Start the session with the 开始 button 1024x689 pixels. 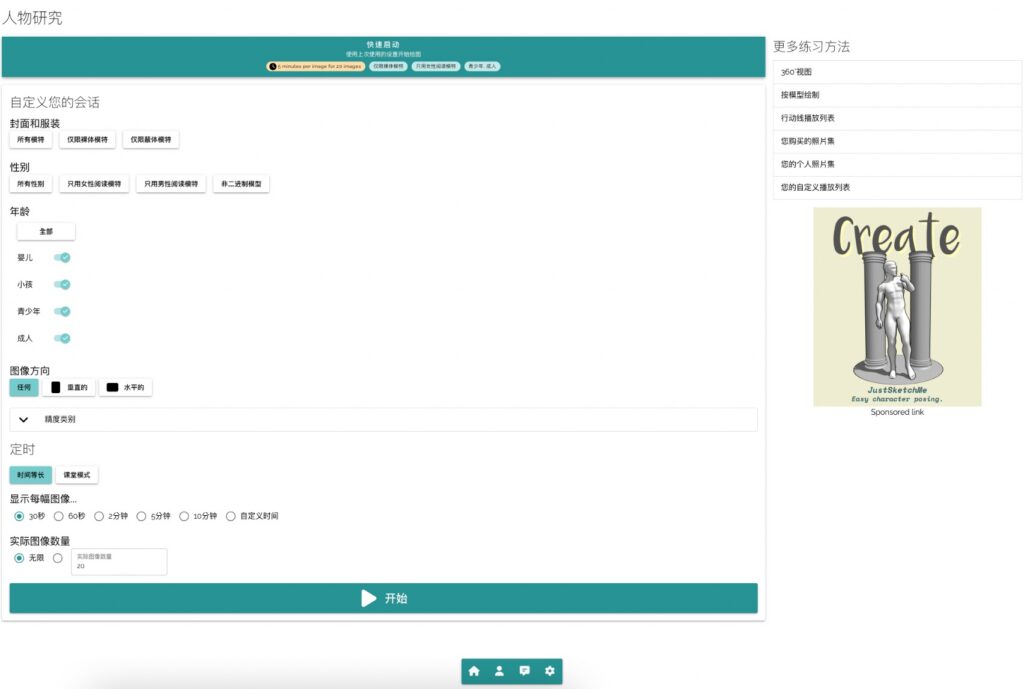coord(383,598)
